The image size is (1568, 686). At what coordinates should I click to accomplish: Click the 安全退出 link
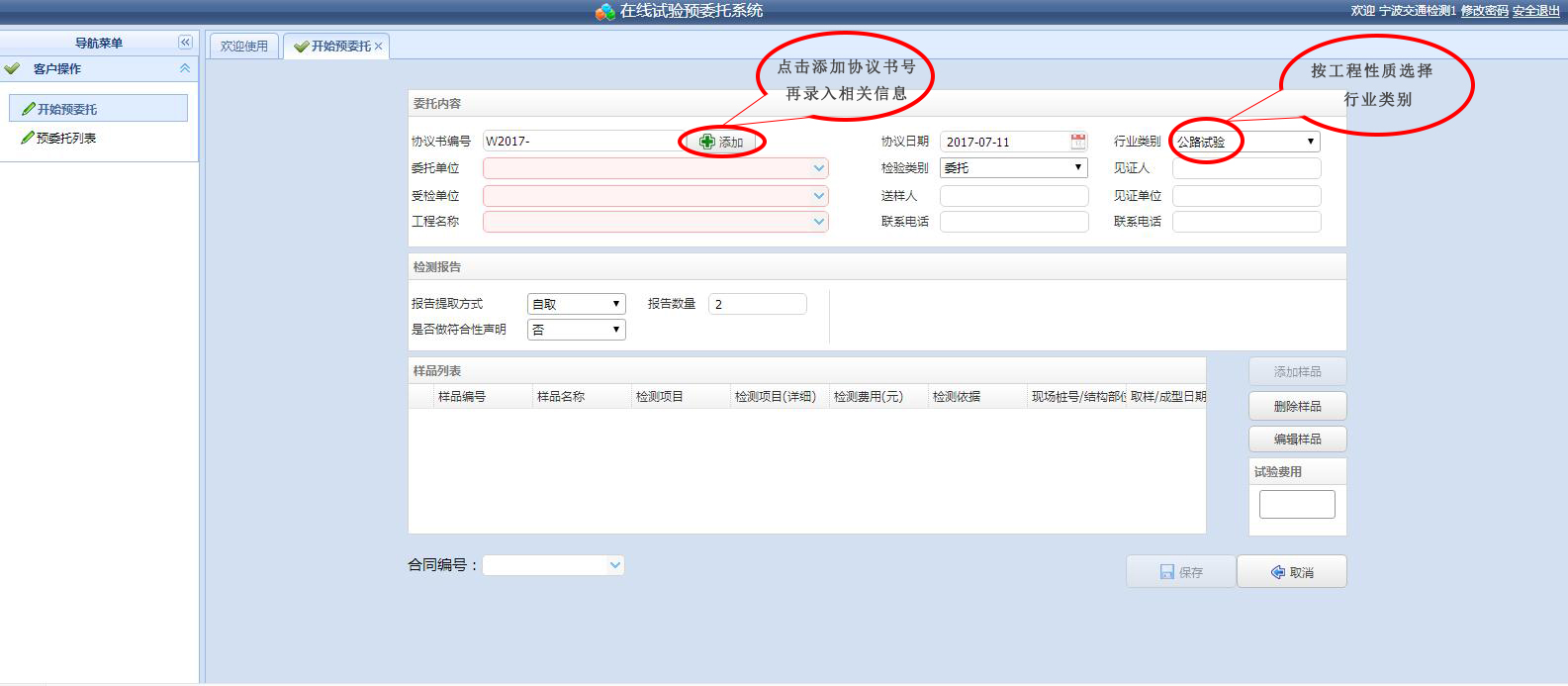coord(1535,11)
